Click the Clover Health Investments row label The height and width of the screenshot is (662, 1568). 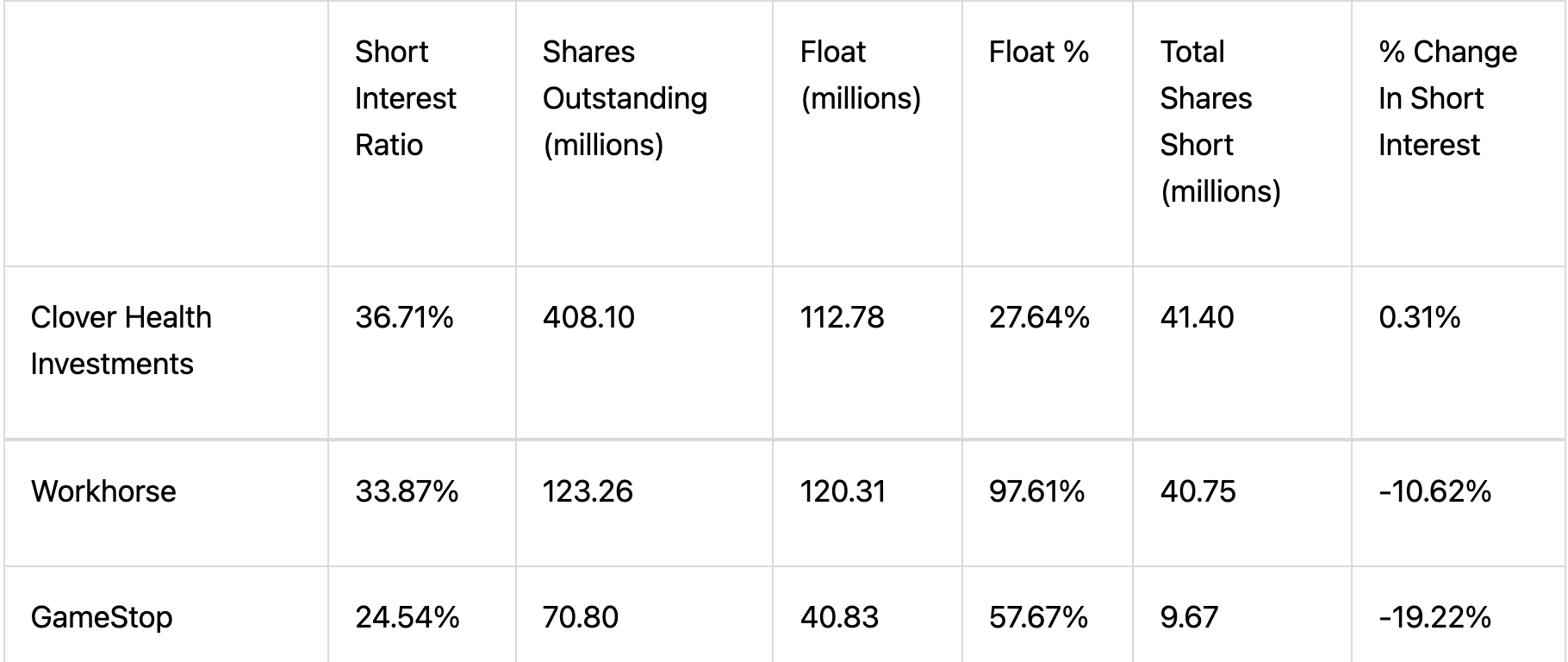(x=121, y=340)
